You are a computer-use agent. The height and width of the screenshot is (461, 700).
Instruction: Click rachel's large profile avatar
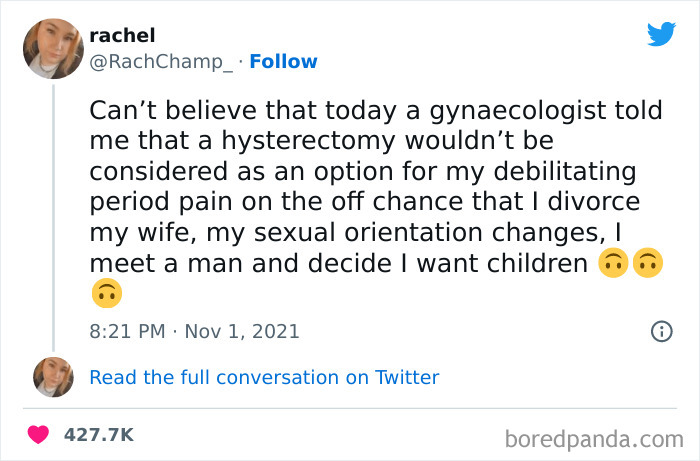[x=53, y=47]
